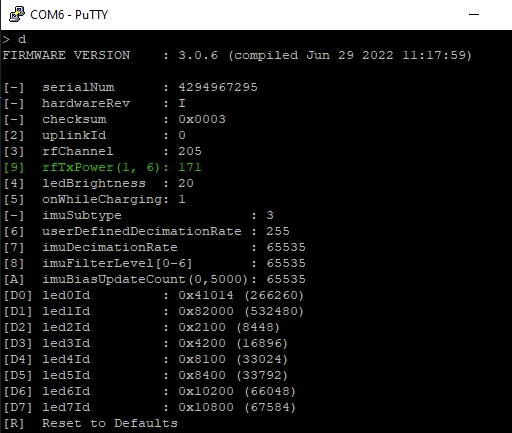Click the COM6 - PuTTY title text
512x433 pixels.
pos(69,15)
